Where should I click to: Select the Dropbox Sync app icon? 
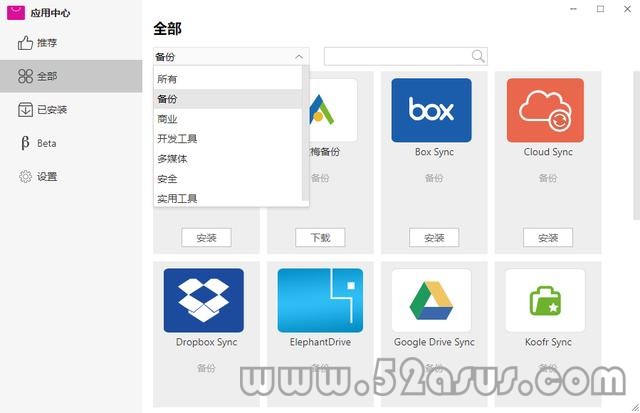(204, 300)
